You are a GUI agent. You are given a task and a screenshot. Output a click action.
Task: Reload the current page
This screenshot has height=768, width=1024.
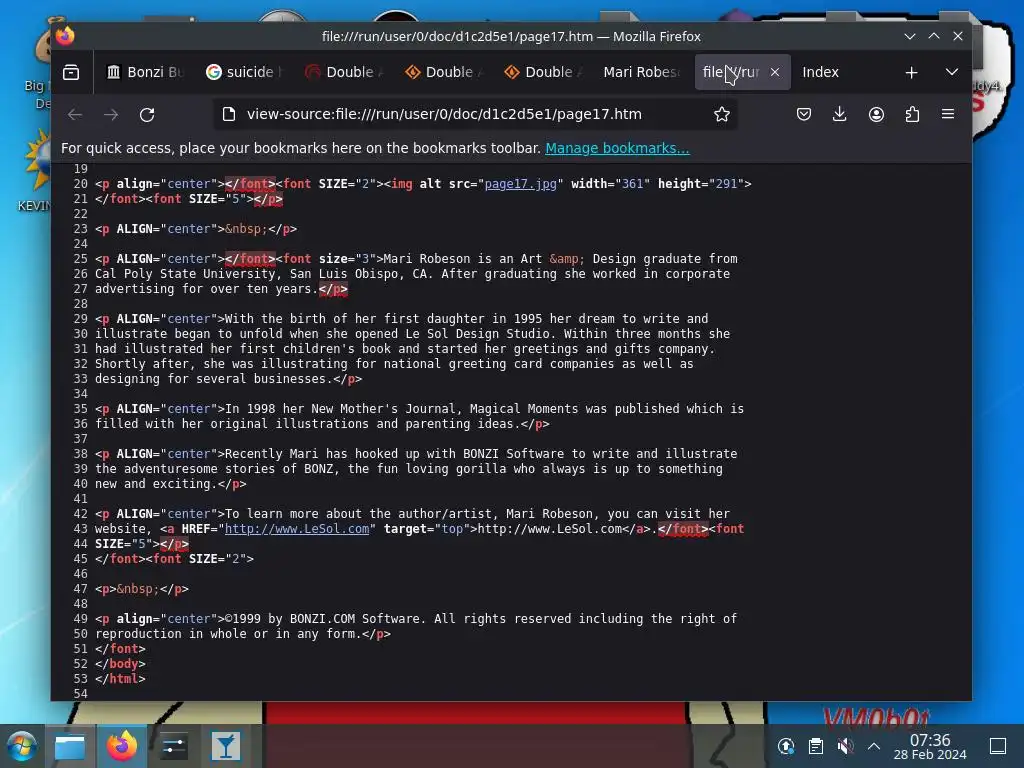[147, 115]
